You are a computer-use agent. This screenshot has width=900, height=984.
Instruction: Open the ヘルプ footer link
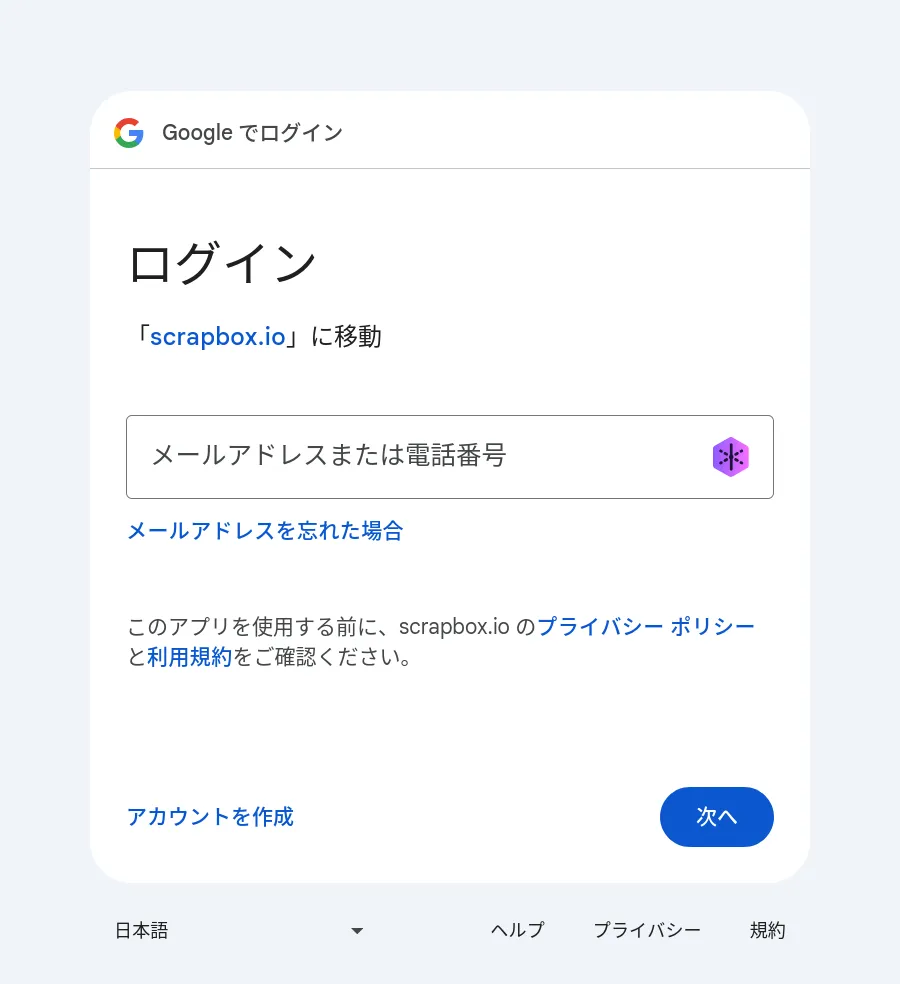[x=517, y=931]
